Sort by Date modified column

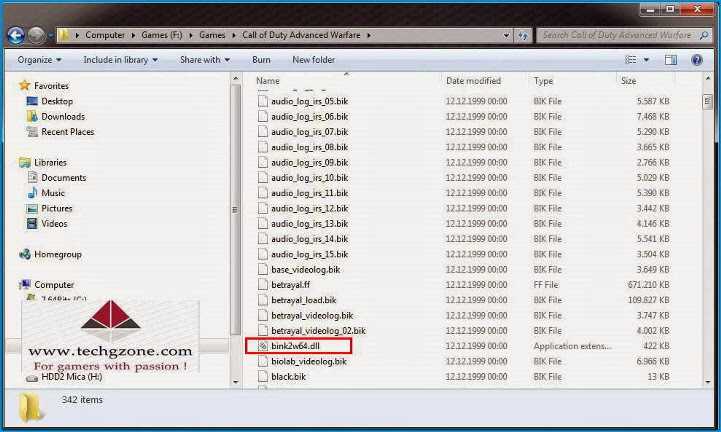point(473,81)
